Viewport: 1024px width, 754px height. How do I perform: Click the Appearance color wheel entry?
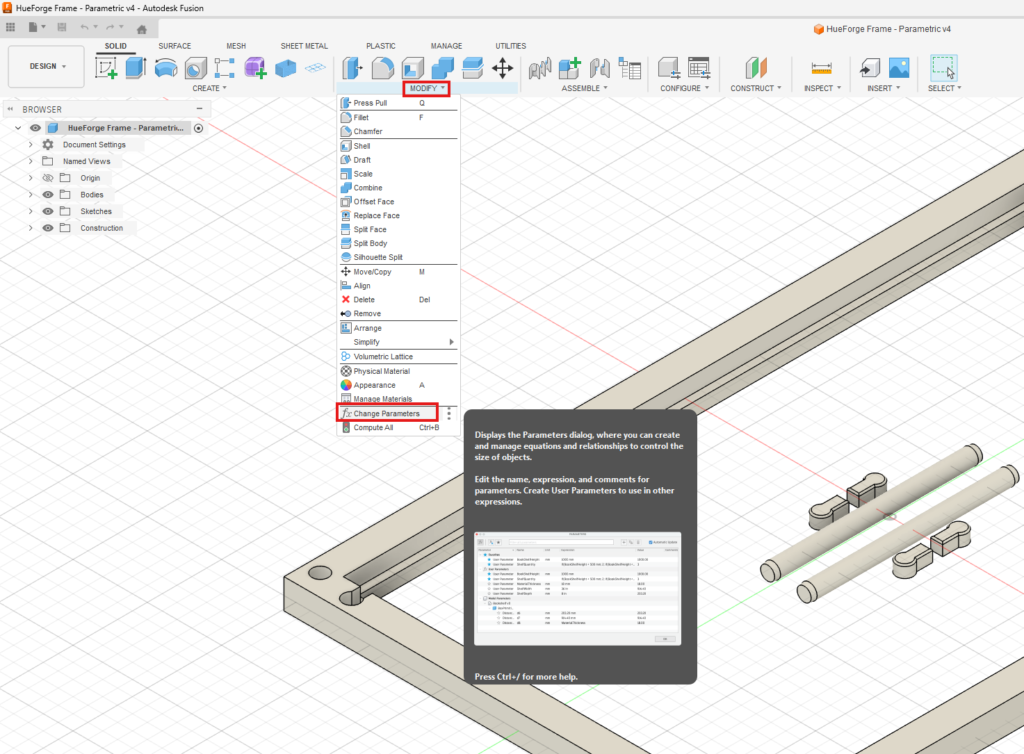click(374, 385)
